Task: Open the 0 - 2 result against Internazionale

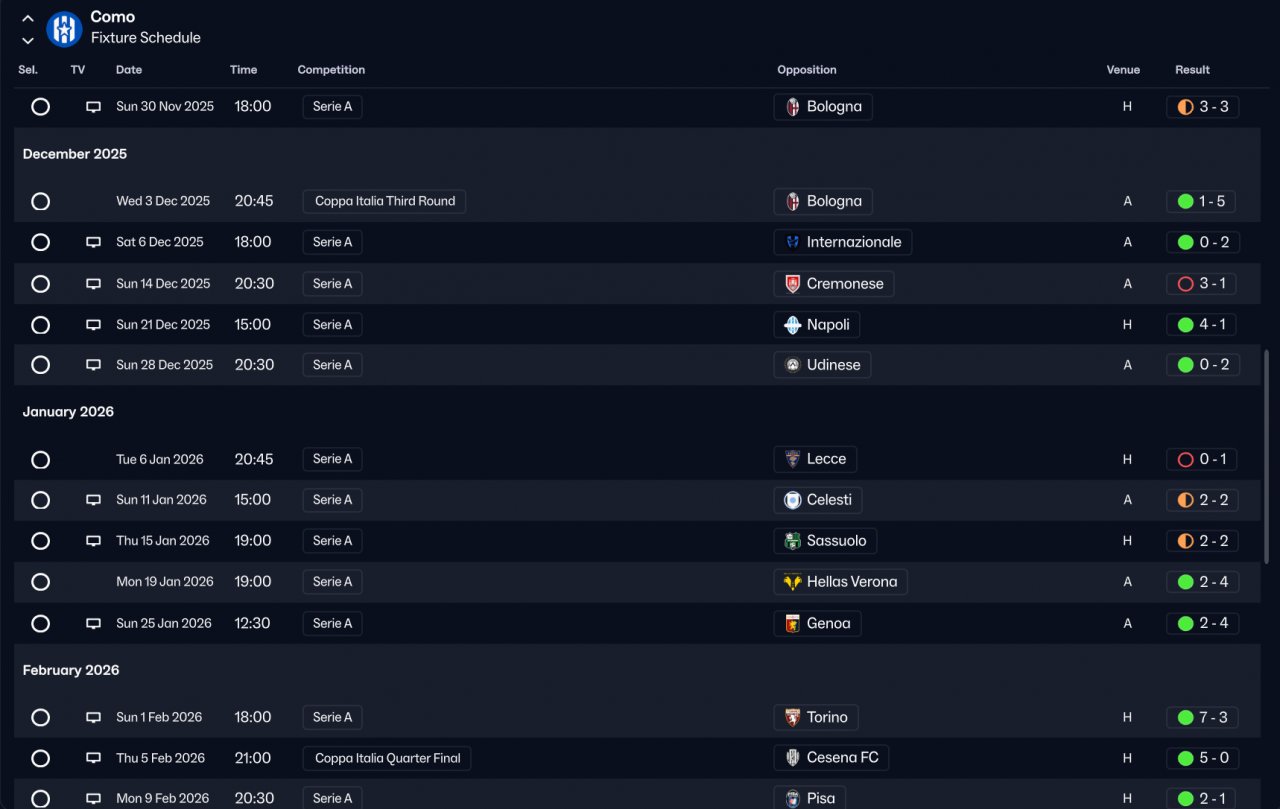Action: point(1203,242)
